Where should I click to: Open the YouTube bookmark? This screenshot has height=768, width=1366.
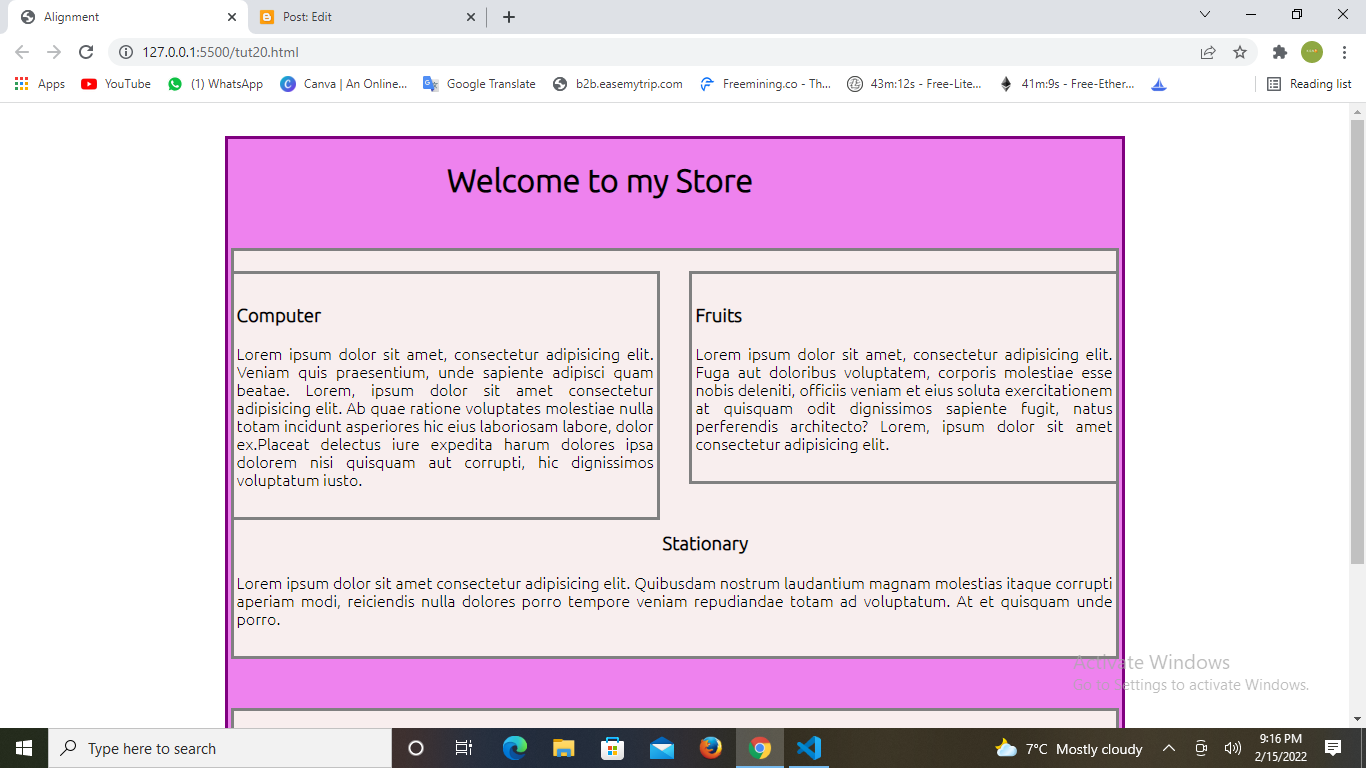pyautogui.click(x=116, y=84)
